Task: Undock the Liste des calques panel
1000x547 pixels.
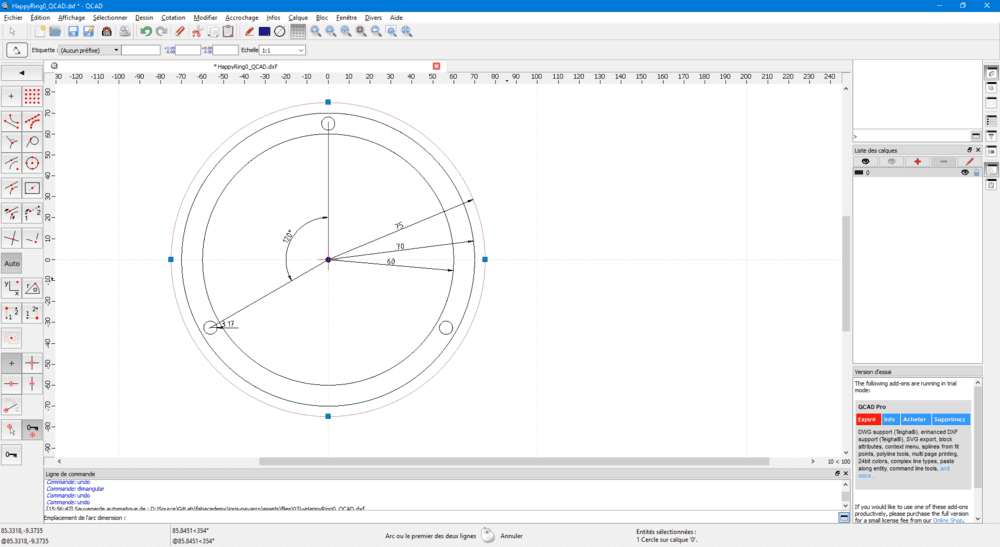Action: pos(969,150)
